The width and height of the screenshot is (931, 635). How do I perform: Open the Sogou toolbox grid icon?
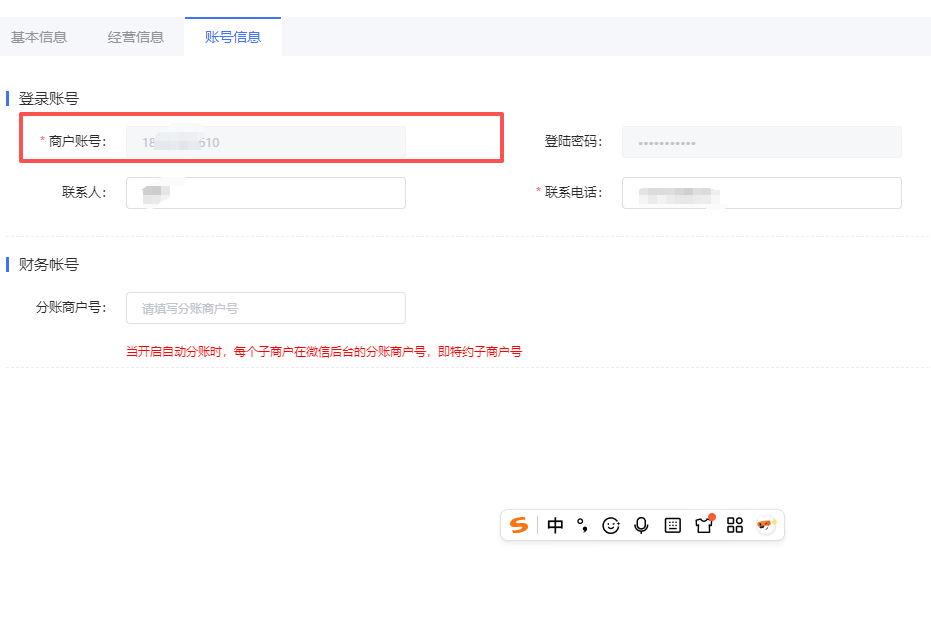point(733,525)
